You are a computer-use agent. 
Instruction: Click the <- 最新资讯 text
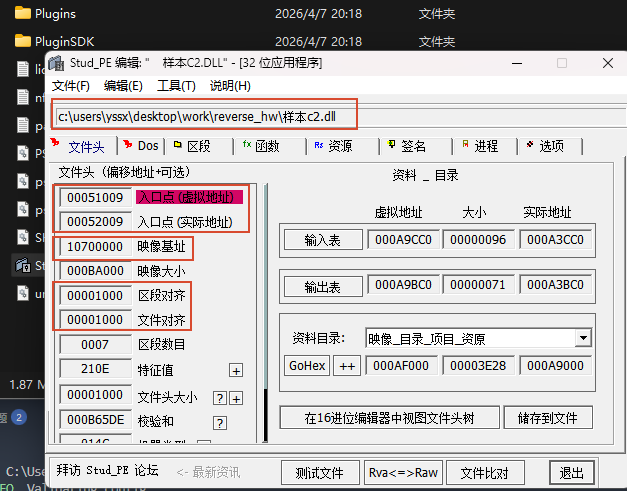[x=208, y=472]
